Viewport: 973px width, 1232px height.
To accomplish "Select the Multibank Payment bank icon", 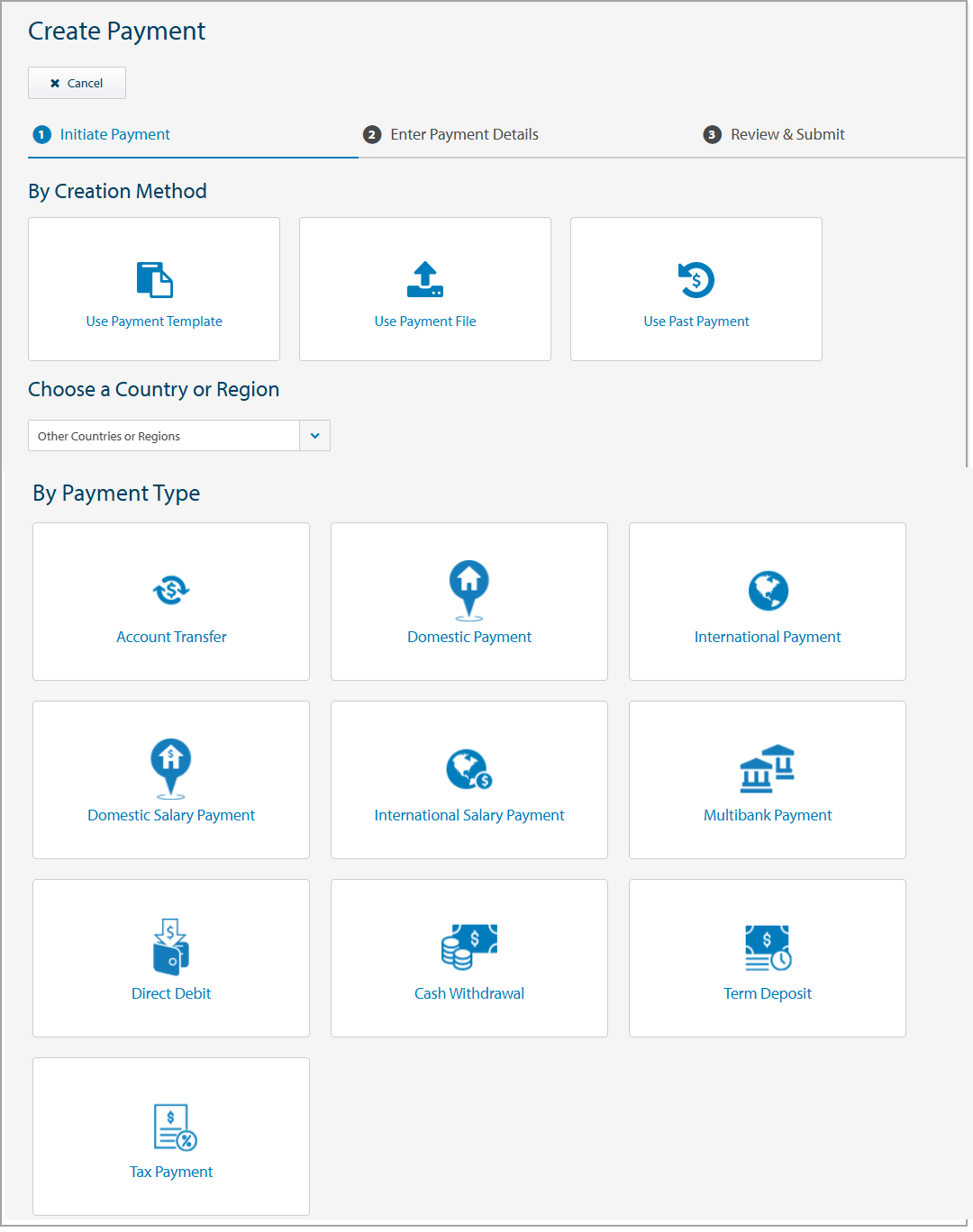I will tap(767, 768).
